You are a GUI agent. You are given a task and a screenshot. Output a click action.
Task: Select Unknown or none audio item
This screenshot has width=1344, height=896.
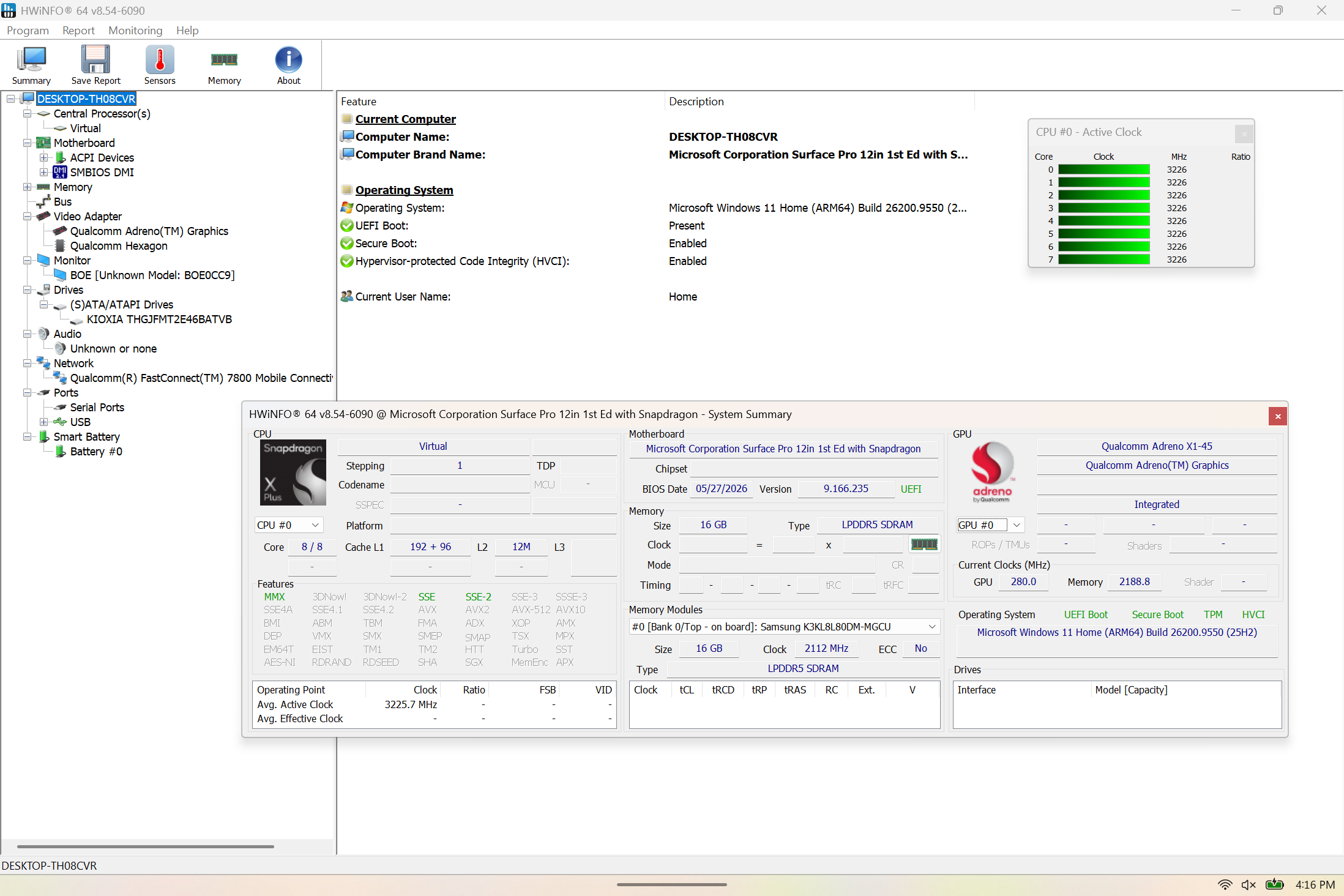[x=113, y=348]
